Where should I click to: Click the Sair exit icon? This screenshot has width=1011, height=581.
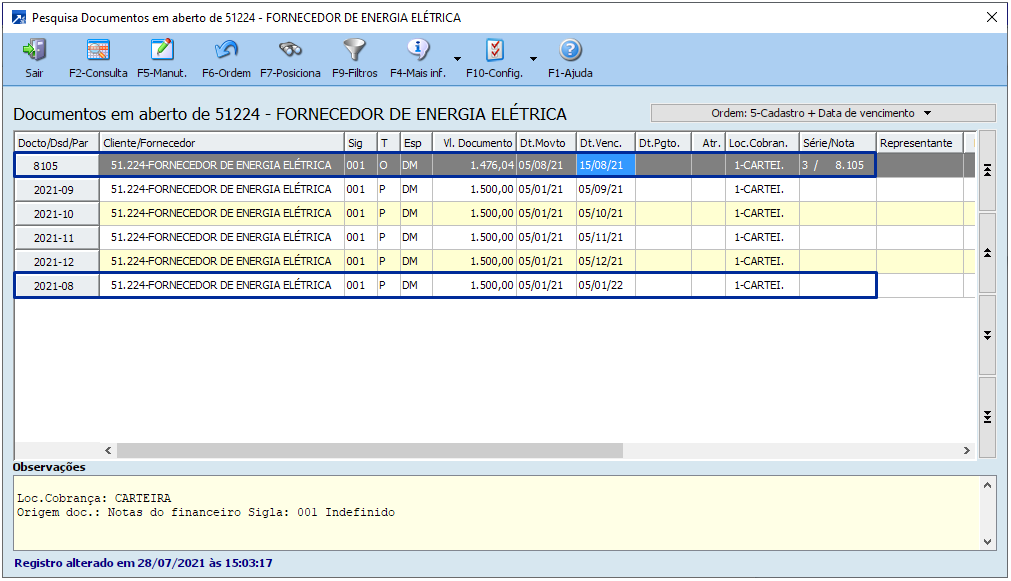(x=34, y=50)
